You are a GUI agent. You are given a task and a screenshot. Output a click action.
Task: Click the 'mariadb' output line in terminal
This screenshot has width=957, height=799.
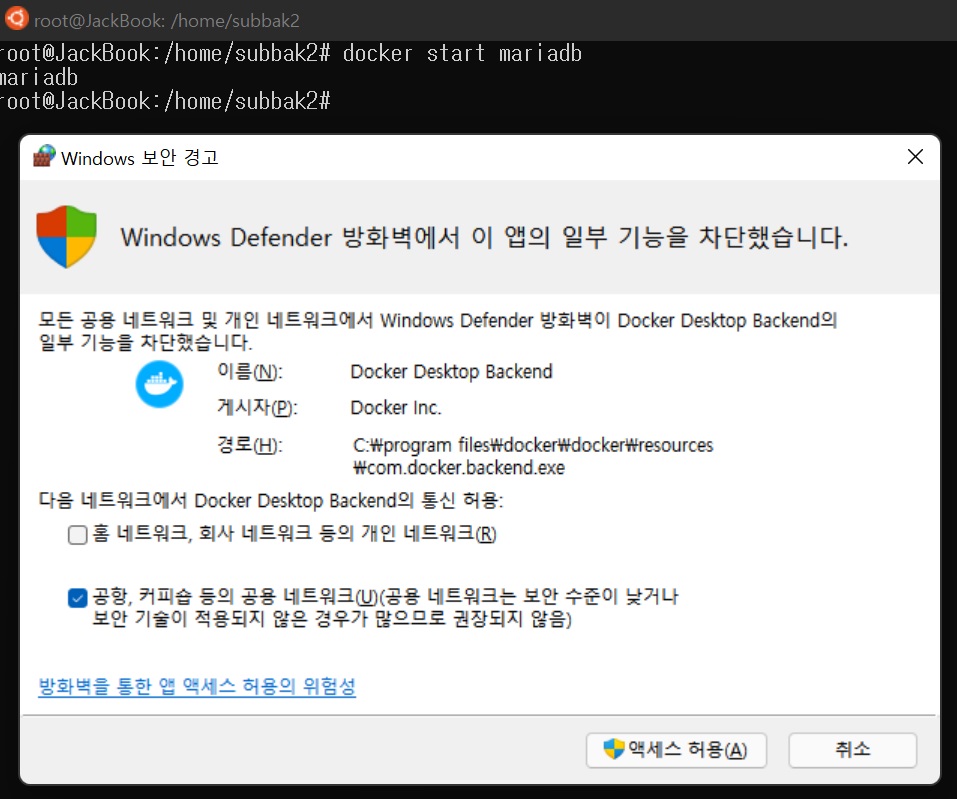[x=39, y=78]
